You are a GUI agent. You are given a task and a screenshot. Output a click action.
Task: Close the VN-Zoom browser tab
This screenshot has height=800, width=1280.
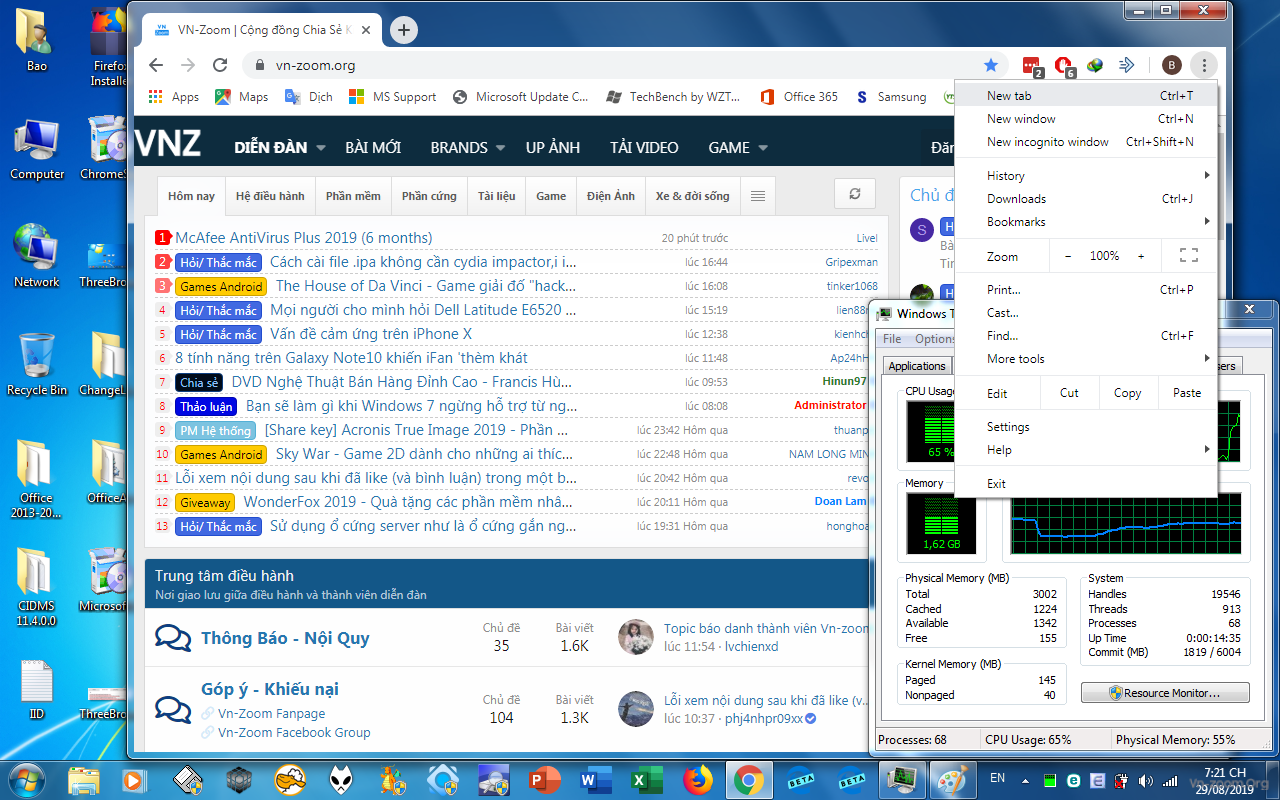[x=365, y=30]
